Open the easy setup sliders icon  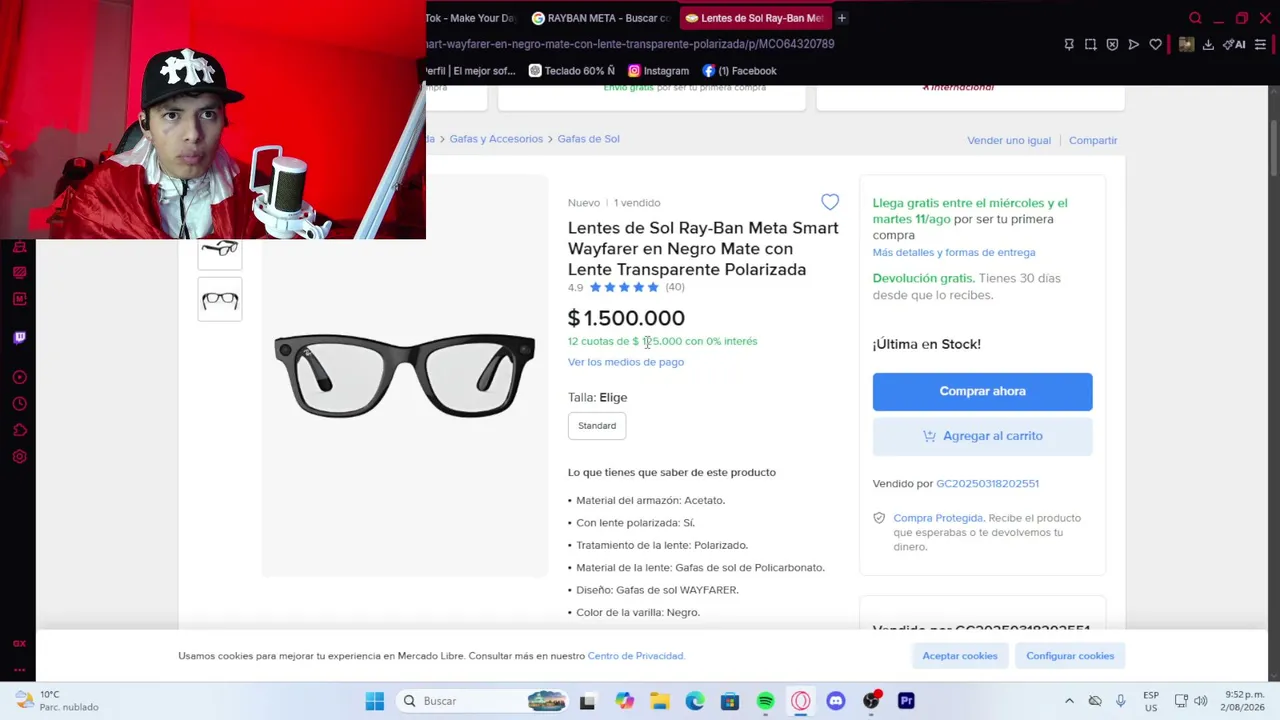(1260, 44)
